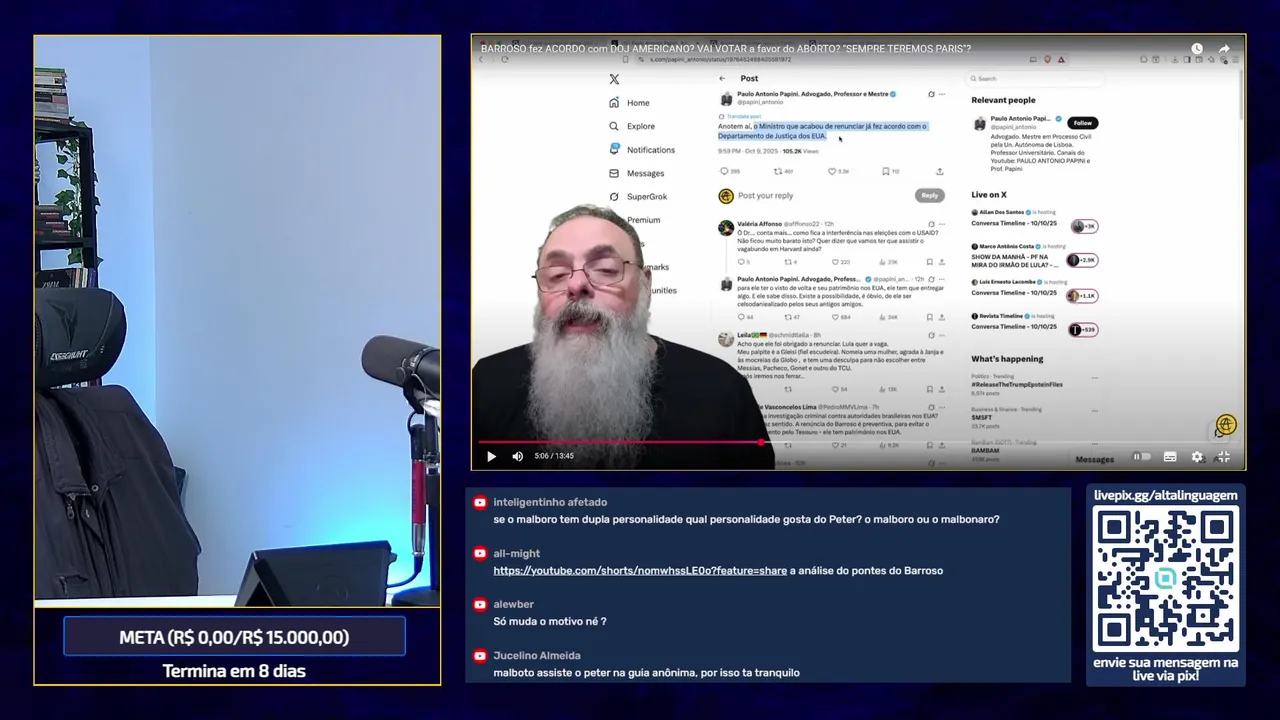The image size is (1280, 720).
Task: Click the back arrow beside Post
Action: [x=722, y=78]
